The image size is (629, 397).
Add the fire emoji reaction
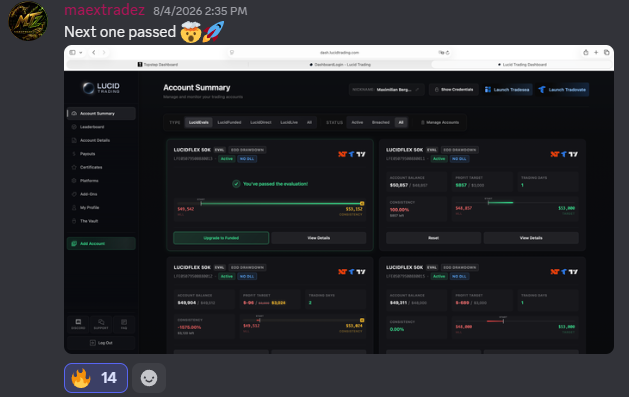click(96, 378)
